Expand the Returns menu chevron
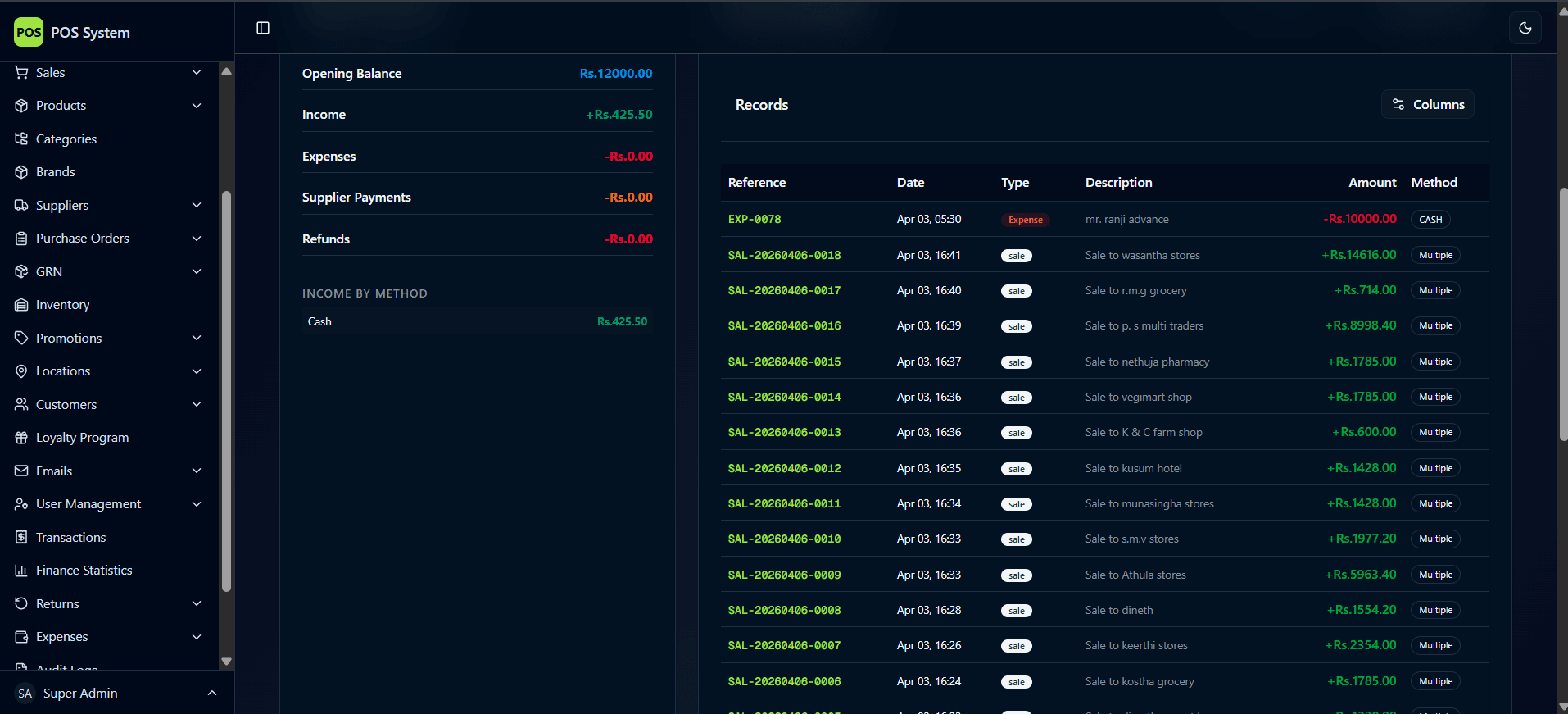This screenshot has height=714, width=1568. 197,603
